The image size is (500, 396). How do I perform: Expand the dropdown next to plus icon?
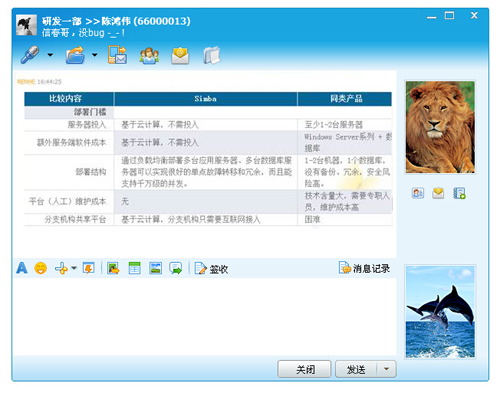(74, 268)
